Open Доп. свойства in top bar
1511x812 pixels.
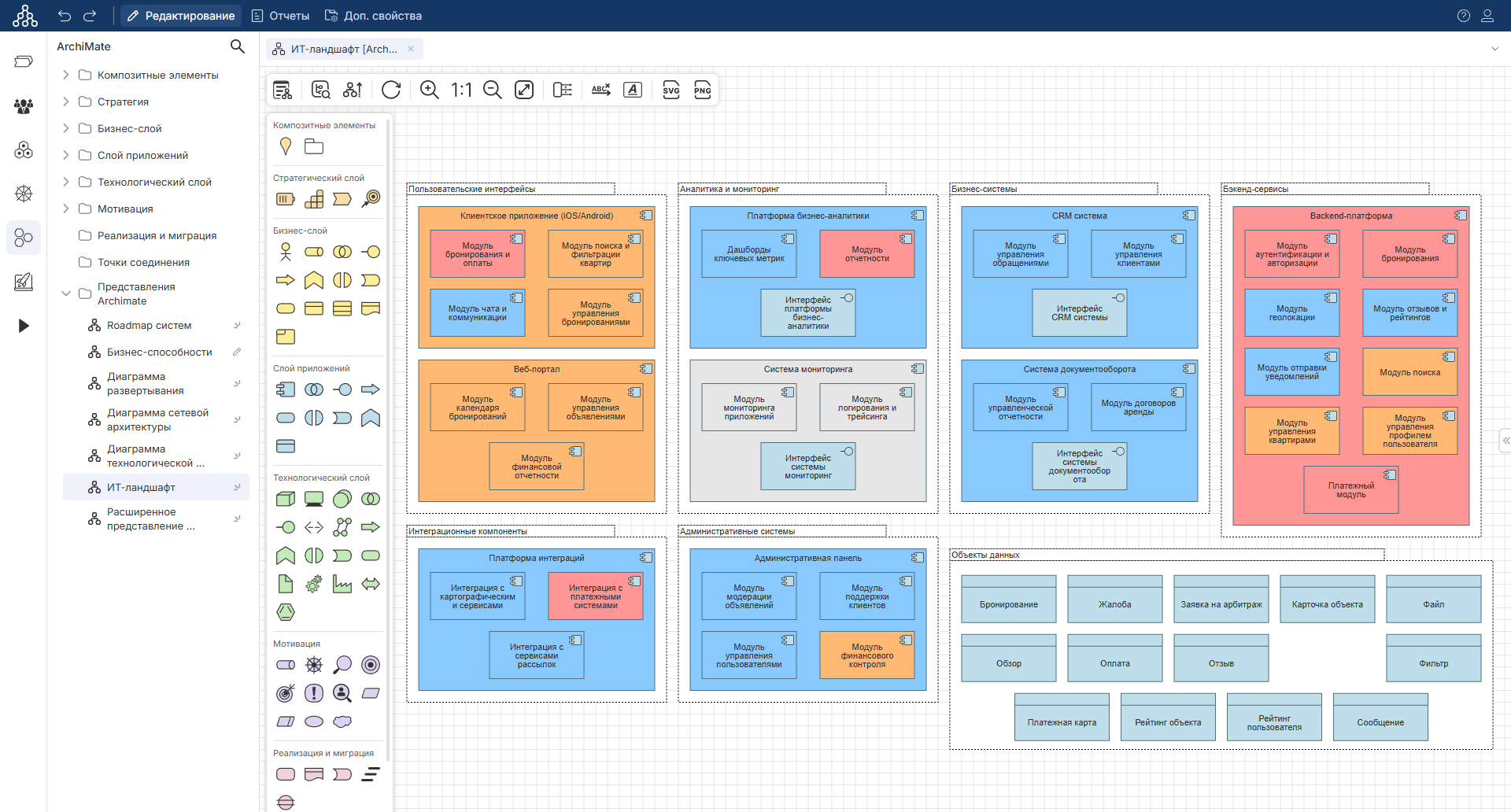373,16
